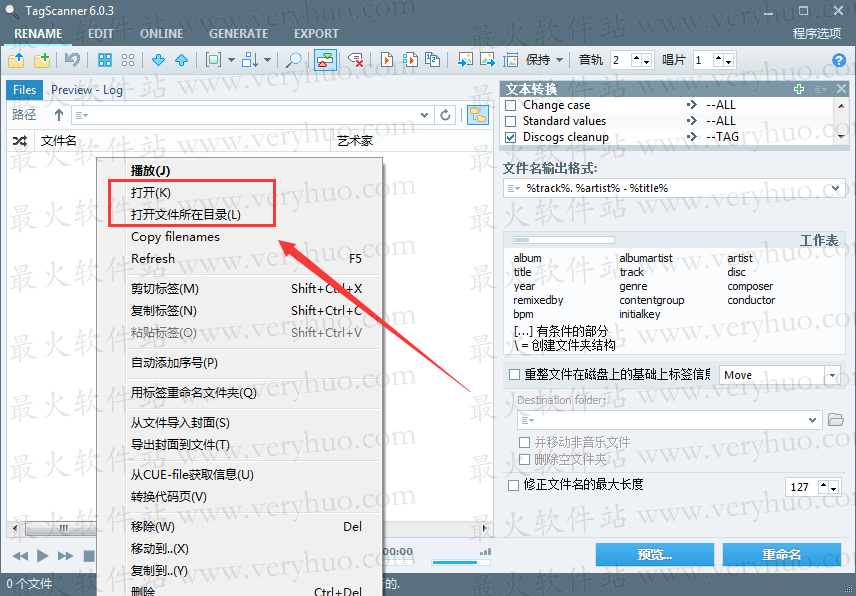Enable the Standard values checkbox
The image size is (856, 596).
click(x=511, y=121)
